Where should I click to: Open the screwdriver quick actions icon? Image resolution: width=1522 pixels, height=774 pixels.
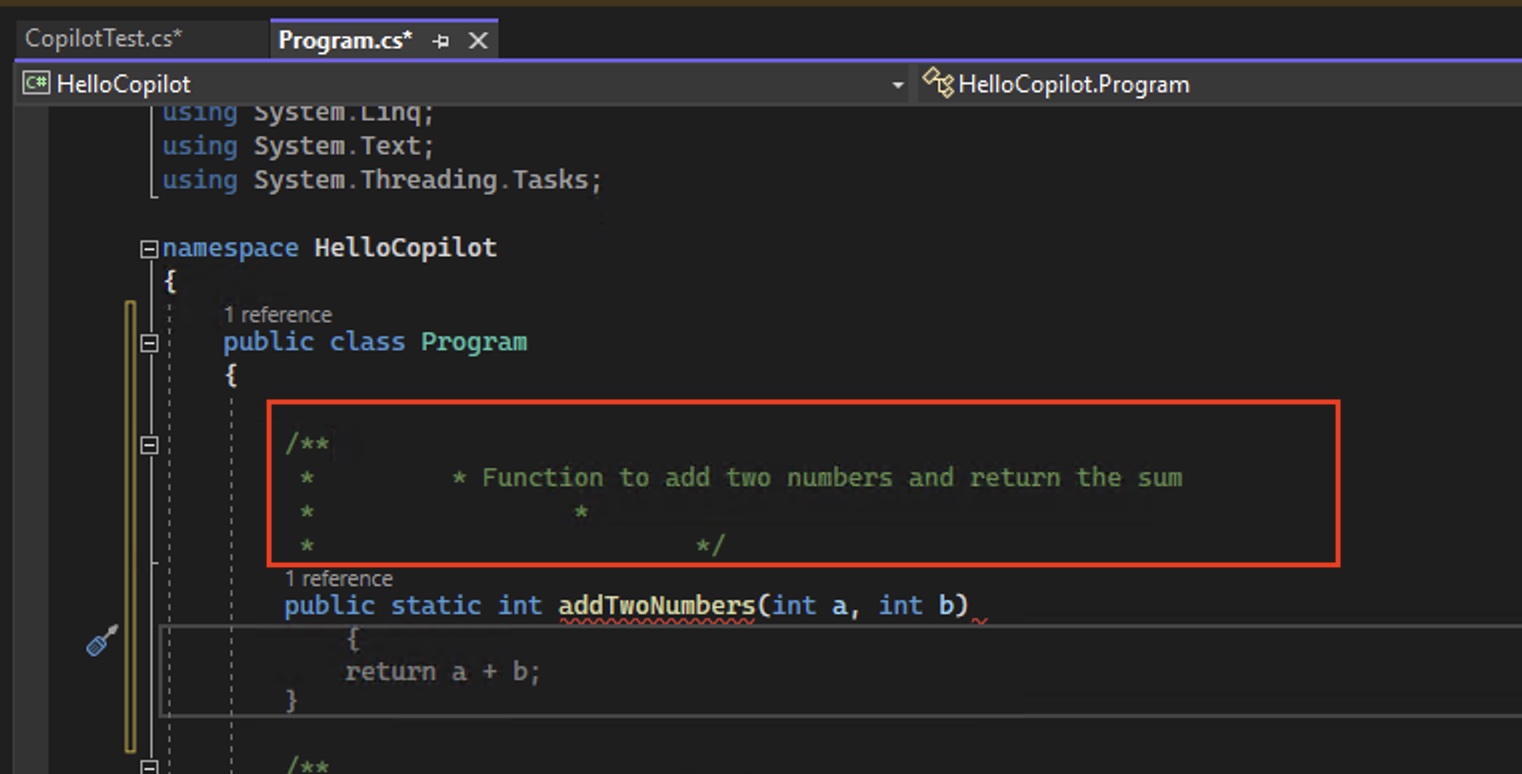[102, 640]
